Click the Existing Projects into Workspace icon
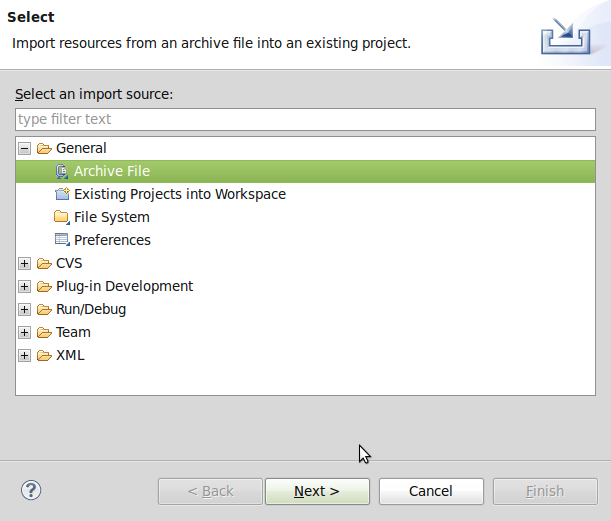Screen dimensions: 611x521 tap(62, 194)
